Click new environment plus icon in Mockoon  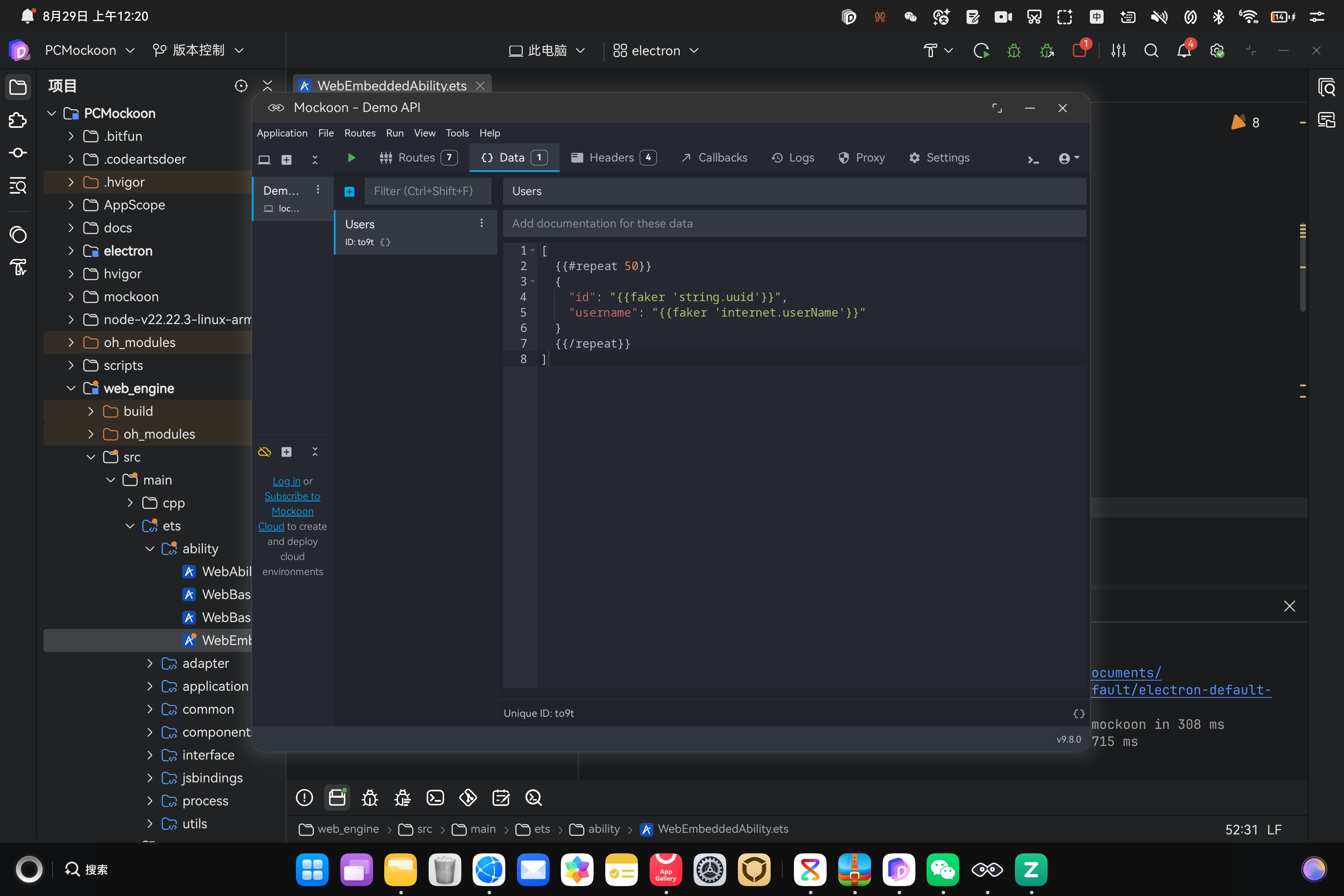click(x=287, y=159)
